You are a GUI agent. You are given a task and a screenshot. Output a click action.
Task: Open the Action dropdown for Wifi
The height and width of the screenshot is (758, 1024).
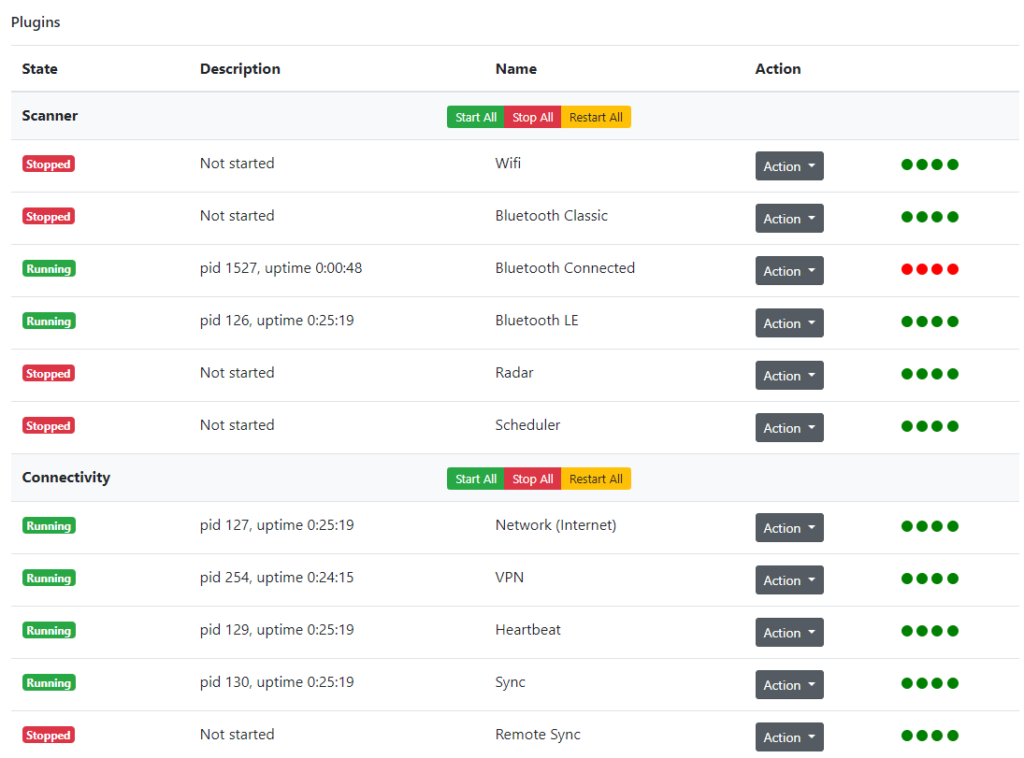789,166
